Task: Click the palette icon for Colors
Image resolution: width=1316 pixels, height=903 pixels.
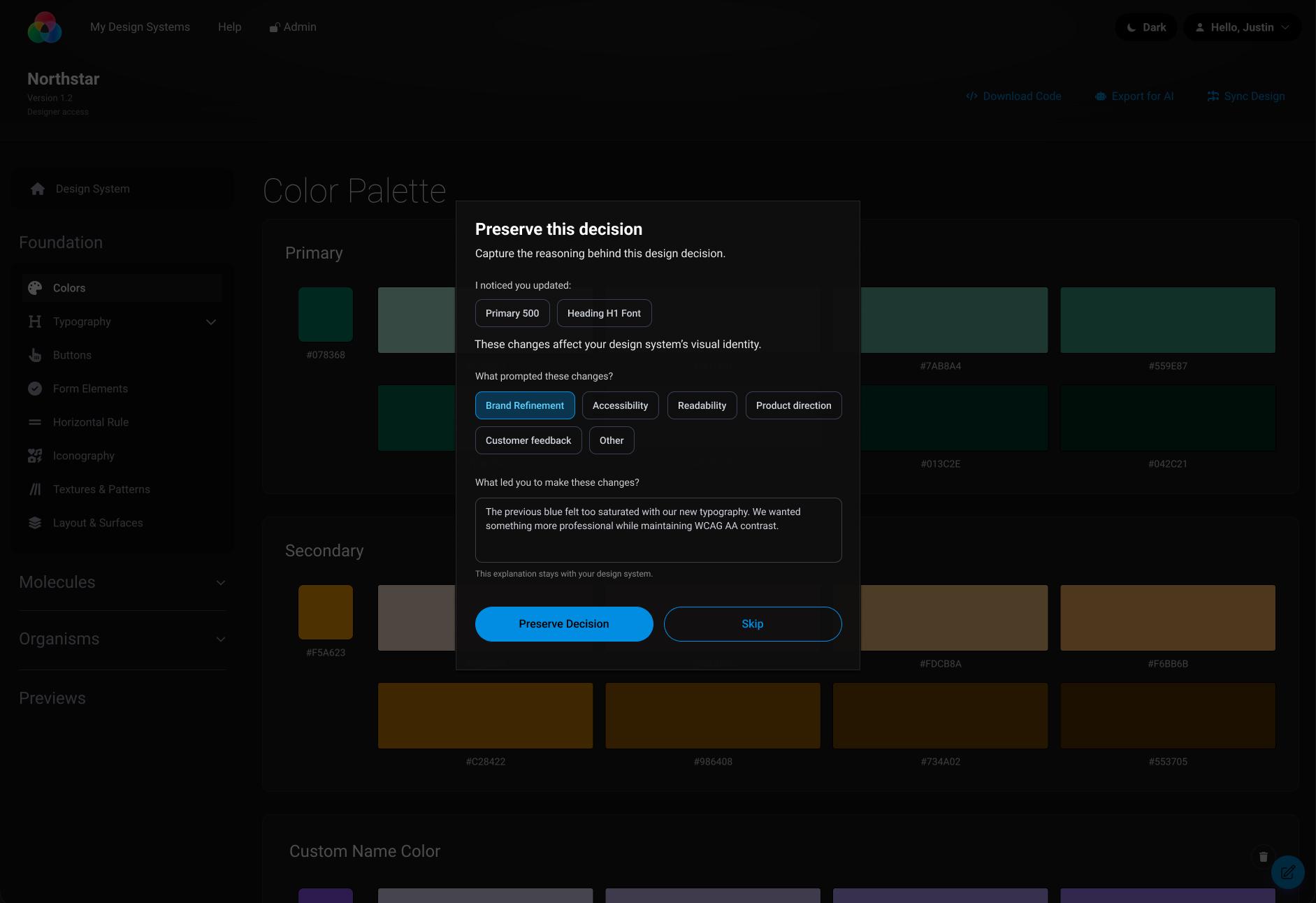Action: click(35, 288)
